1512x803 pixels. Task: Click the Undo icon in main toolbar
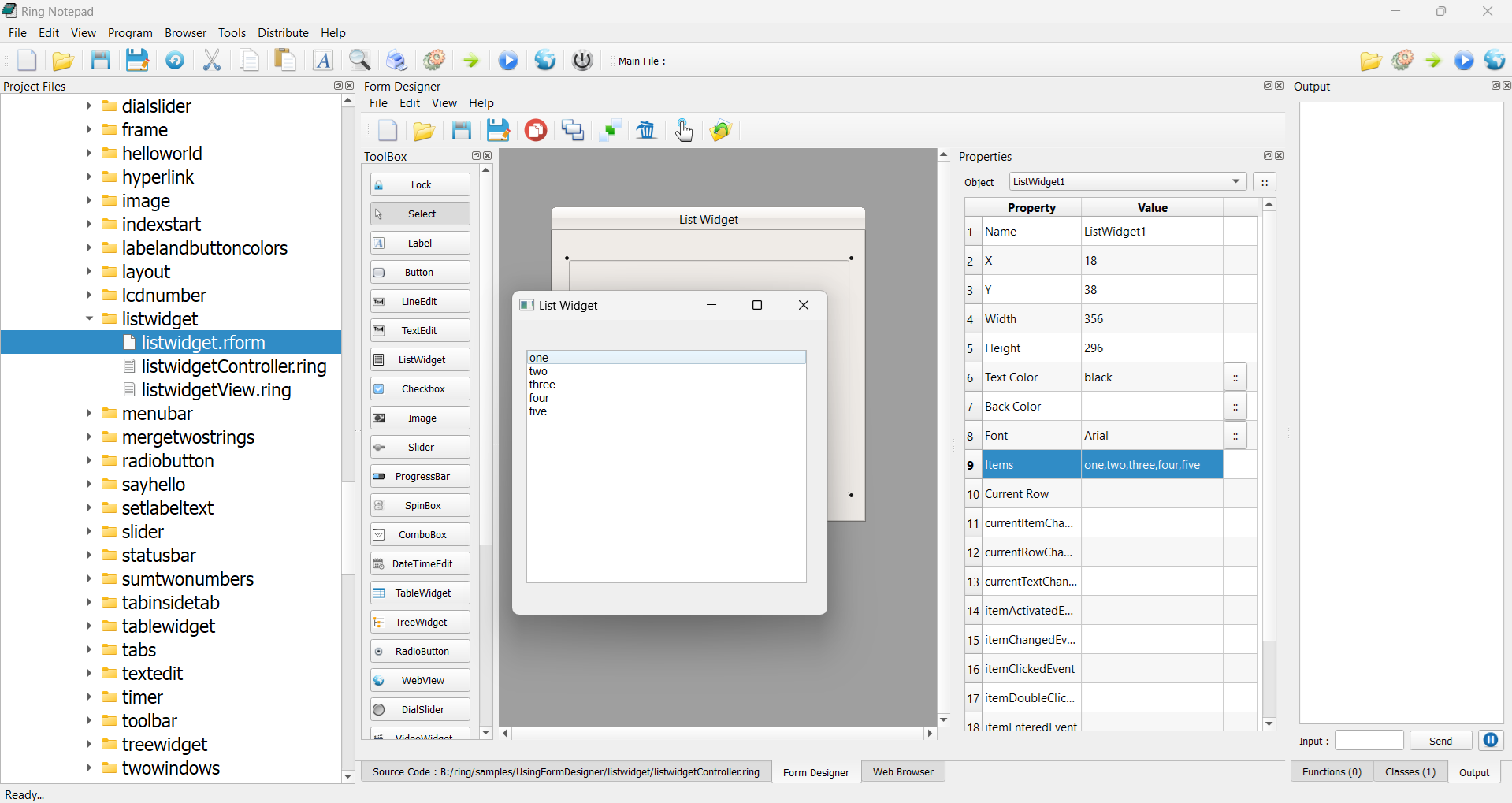[175, 61]
